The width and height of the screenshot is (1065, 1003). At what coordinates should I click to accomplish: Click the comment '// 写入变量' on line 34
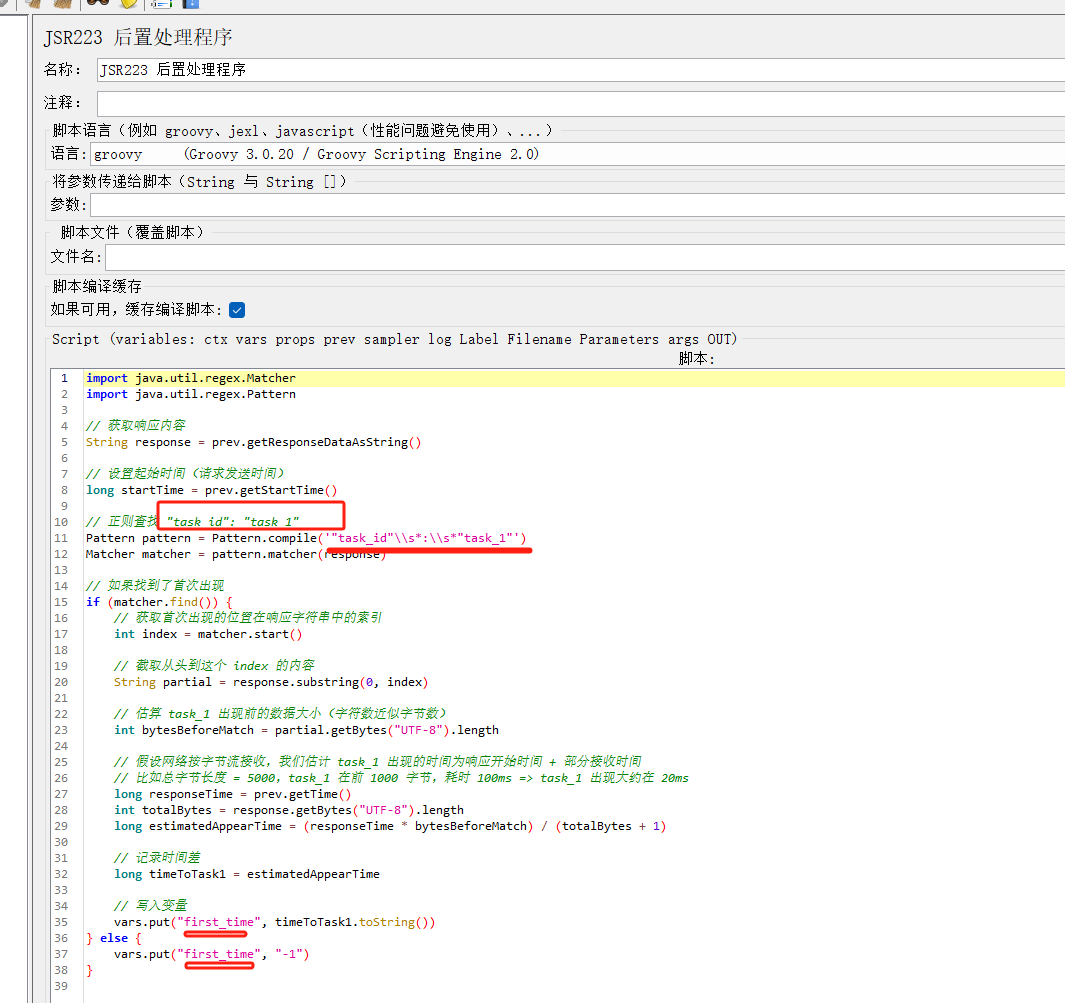(151, 907)
